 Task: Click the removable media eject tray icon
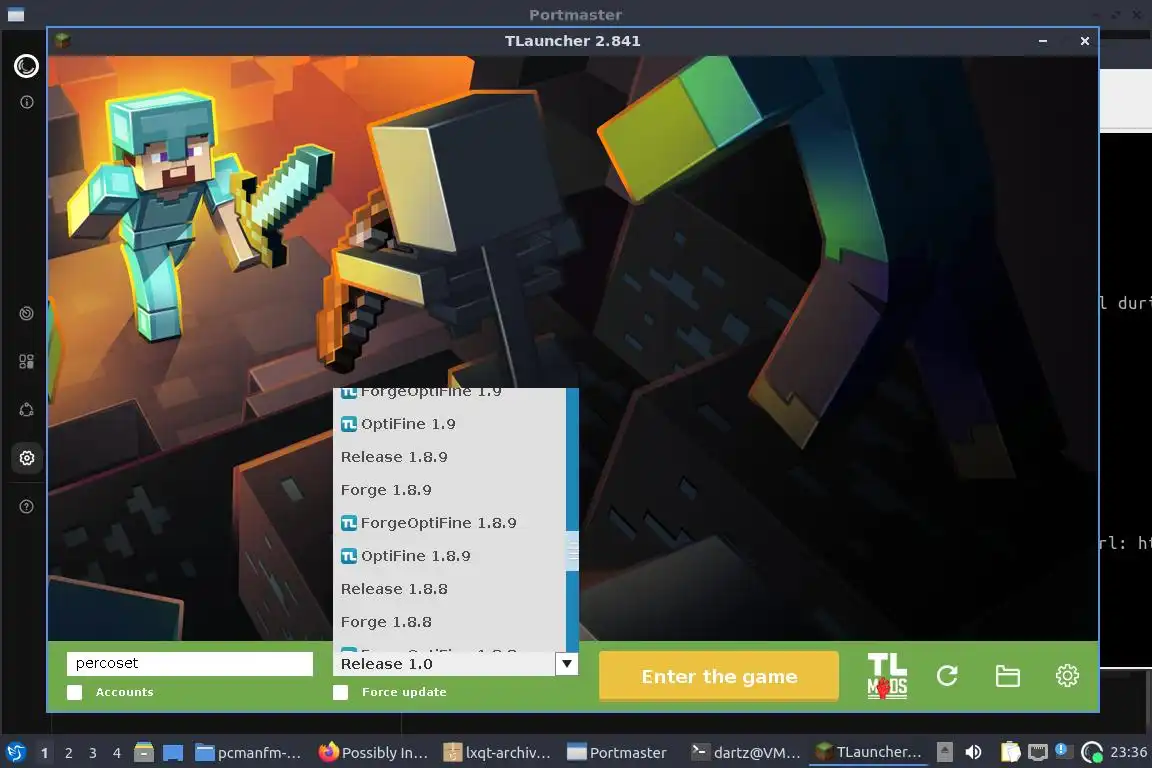tap(945, 752)
